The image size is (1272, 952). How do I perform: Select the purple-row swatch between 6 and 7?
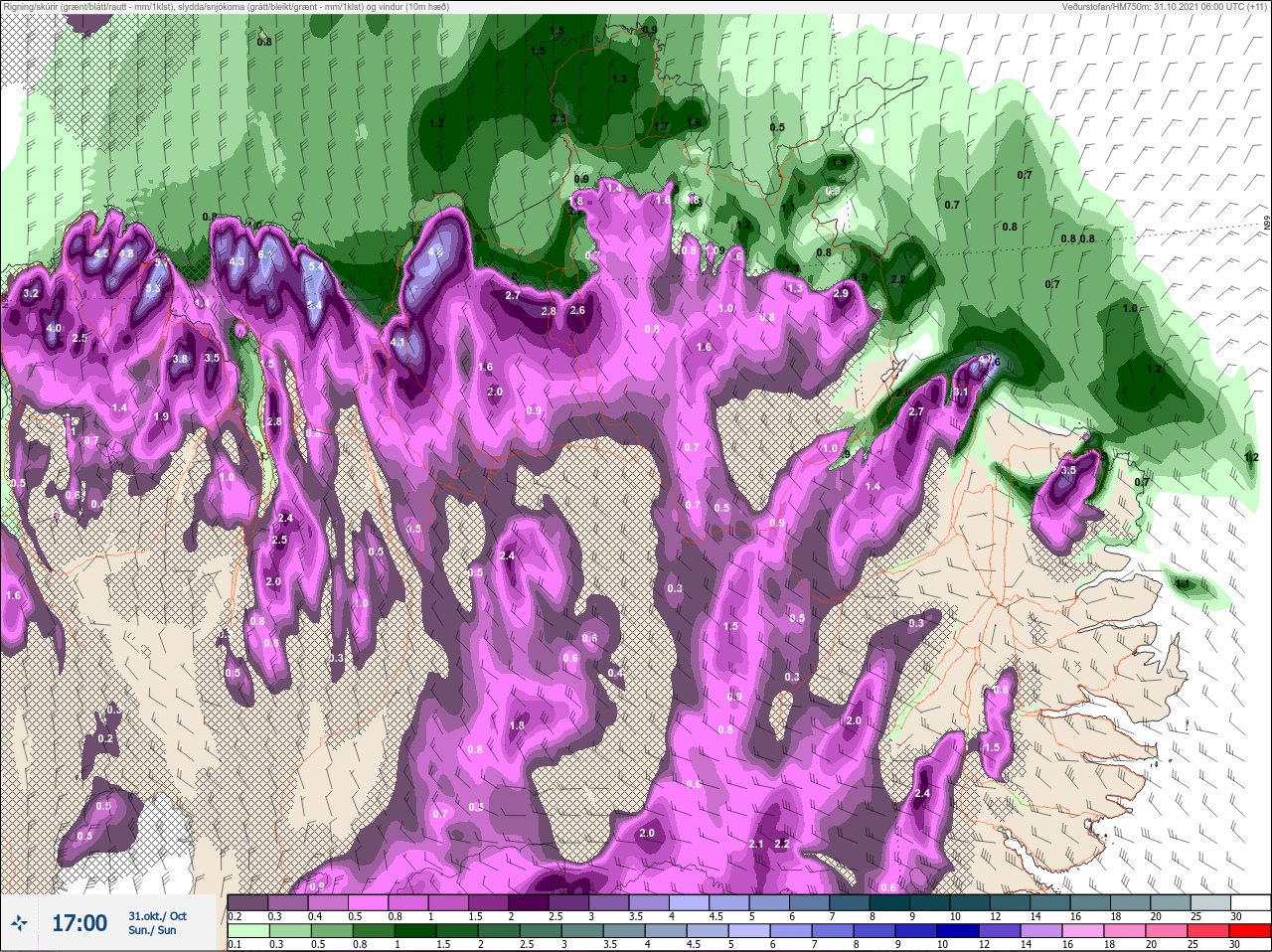[x=810, y=902]
